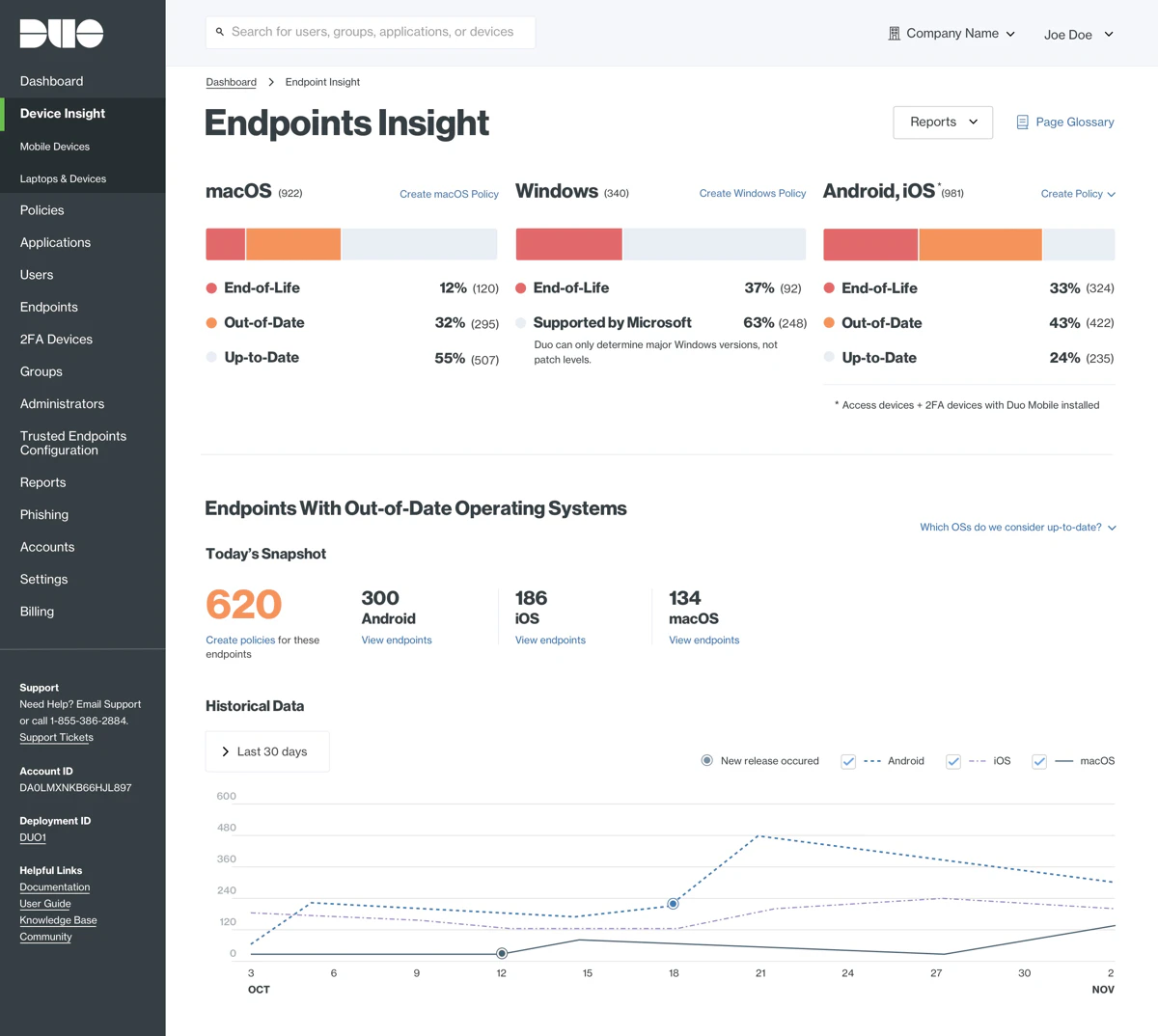1158x1036 pixels.
Task: Click the Duo logo
Action: pos(62,34)
